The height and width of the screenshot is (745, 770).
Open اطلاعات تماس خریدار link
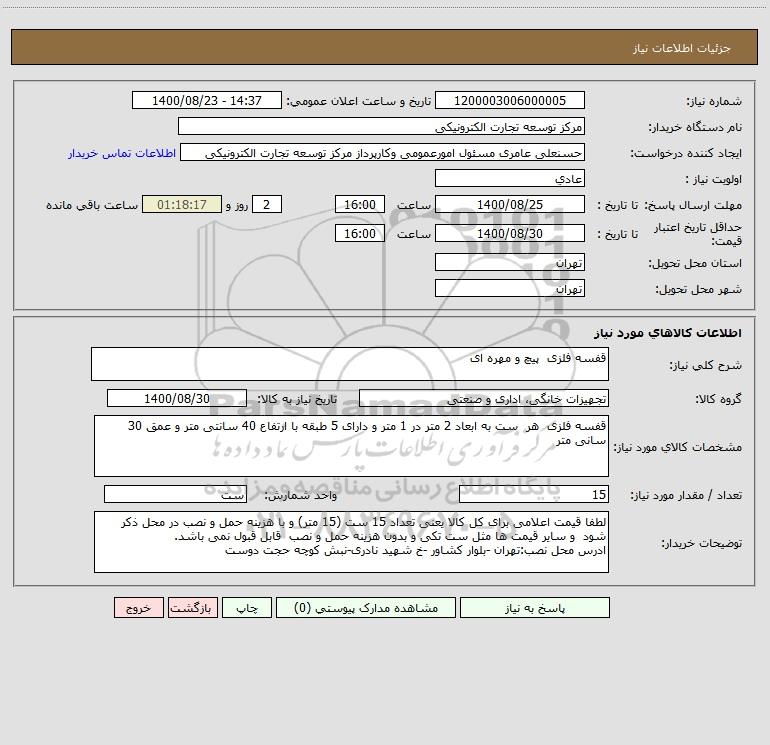pyautogui.click(x=122, y=153)
